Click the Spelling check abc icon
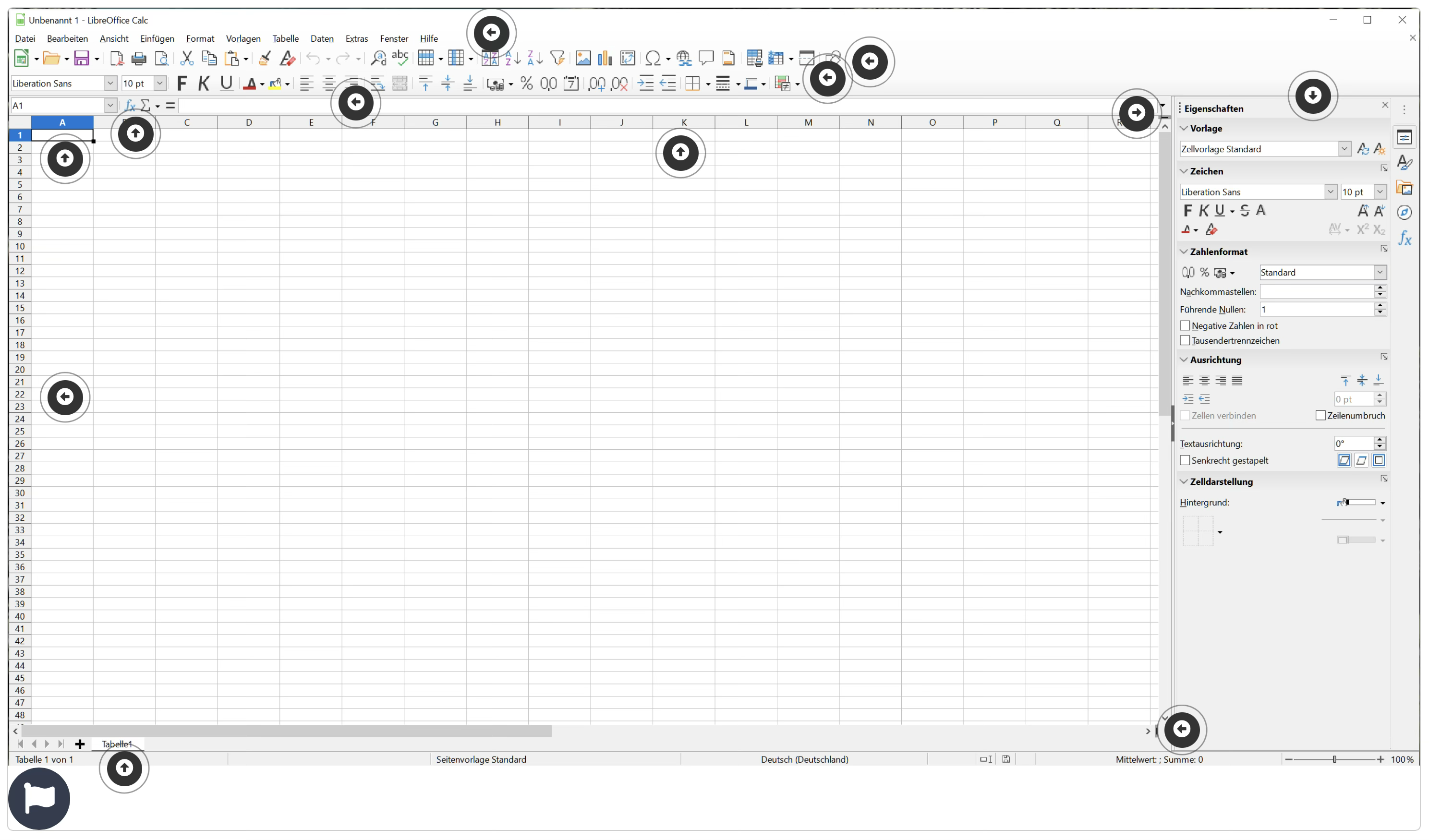 (400, 57)
